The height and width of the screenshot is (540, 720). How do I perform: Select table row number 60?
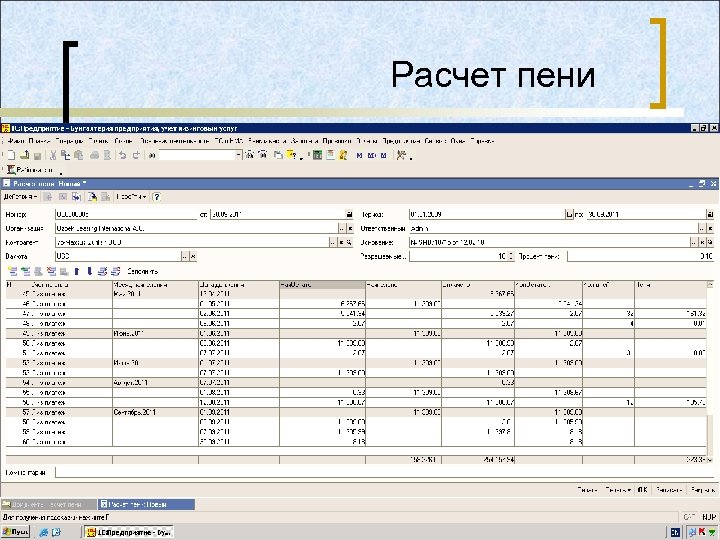(356, 442)
